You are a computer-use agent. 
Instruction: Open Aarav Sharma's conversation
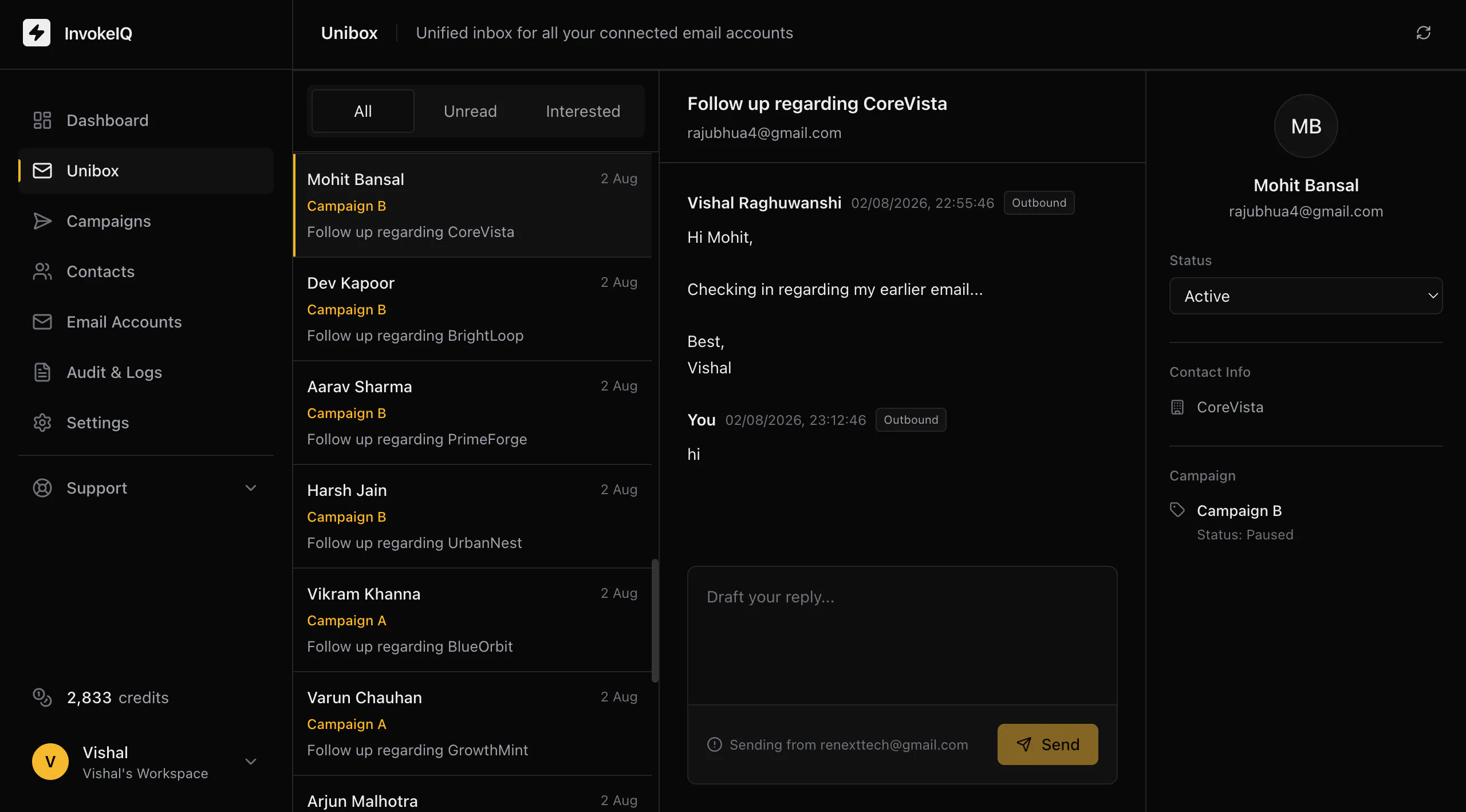point(472,413)
